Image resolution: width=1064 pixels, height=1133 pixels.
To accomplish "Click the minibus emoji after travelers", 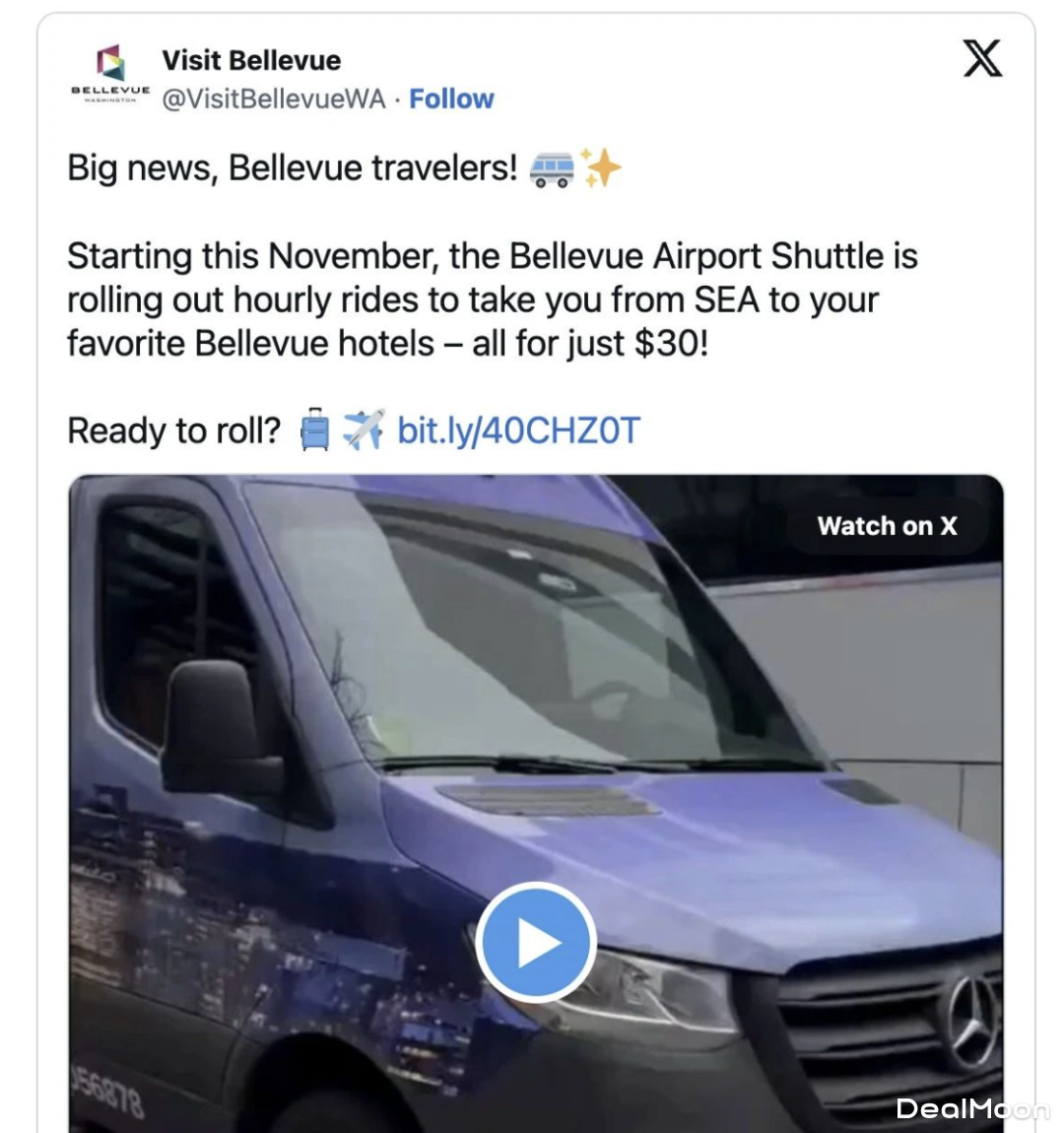I will pos(552,169).
